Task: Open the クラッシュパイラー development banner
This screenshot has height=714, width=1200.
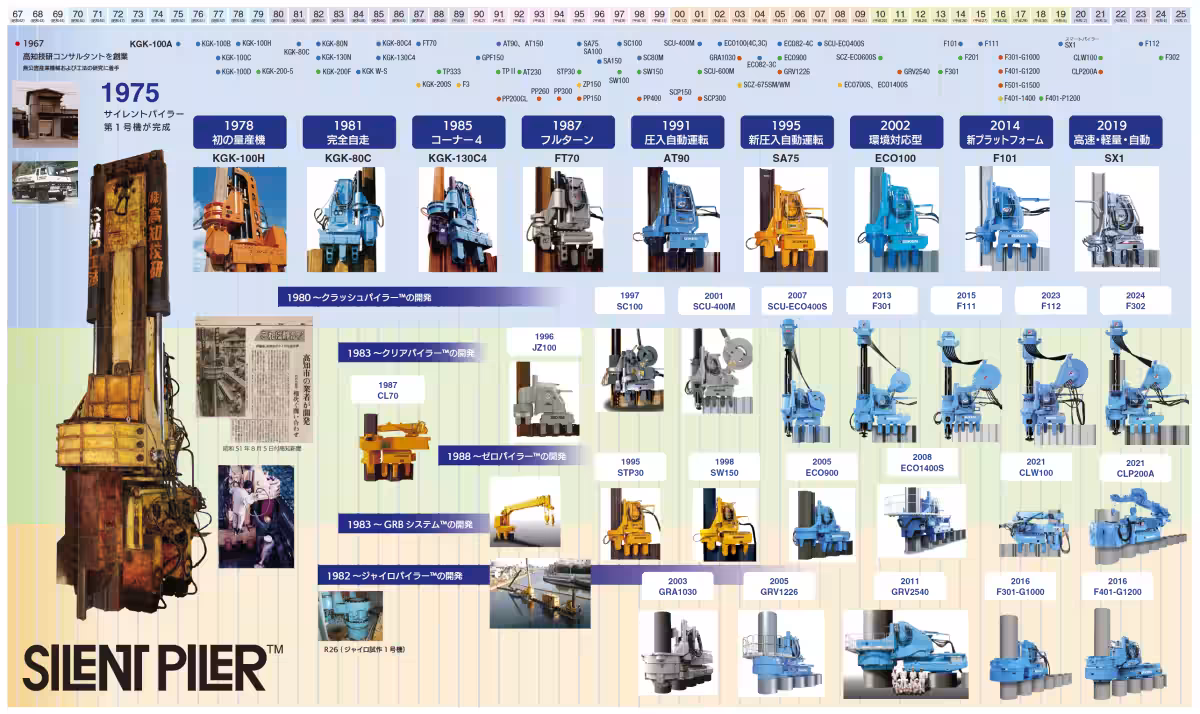Action: 425,297
